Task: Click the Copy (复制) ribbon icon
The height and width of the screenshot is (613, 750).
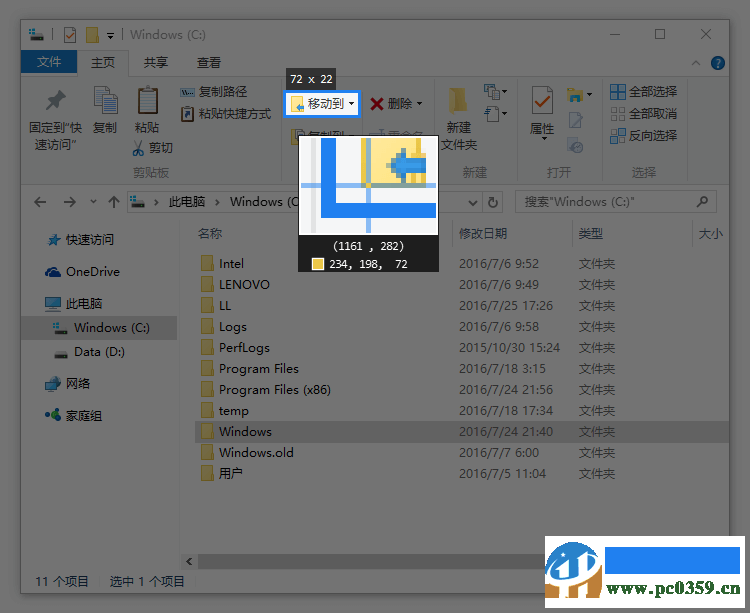Action: click(105, 100)
